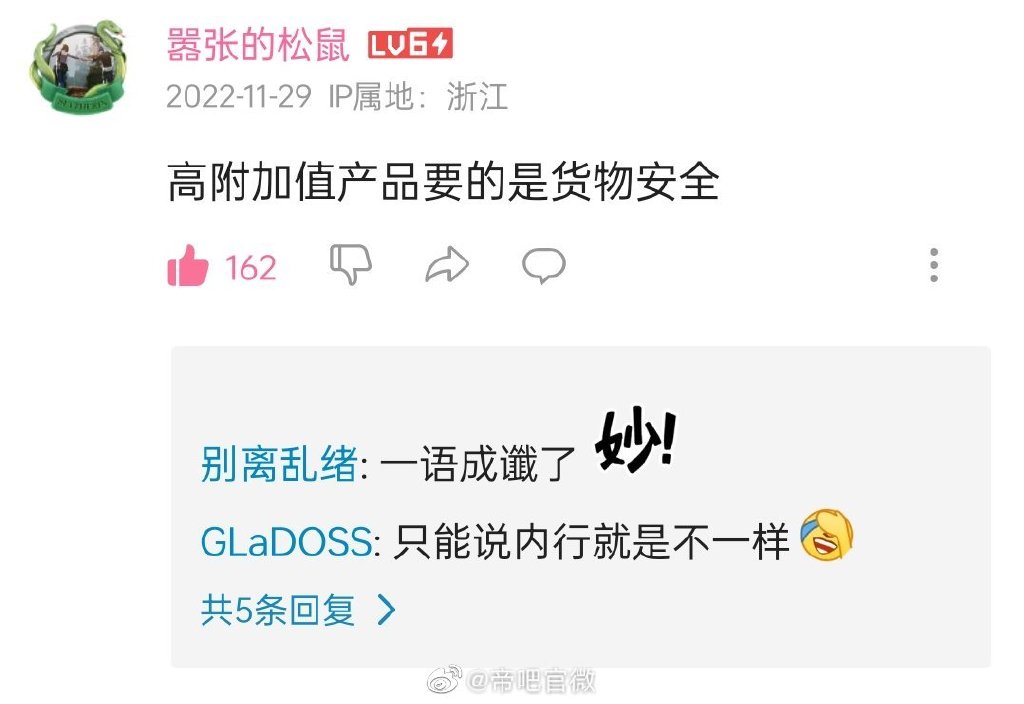Screen dimensions: 1024x704
Task: Open replies with the speech bubble icon
Action: (543, 265)
